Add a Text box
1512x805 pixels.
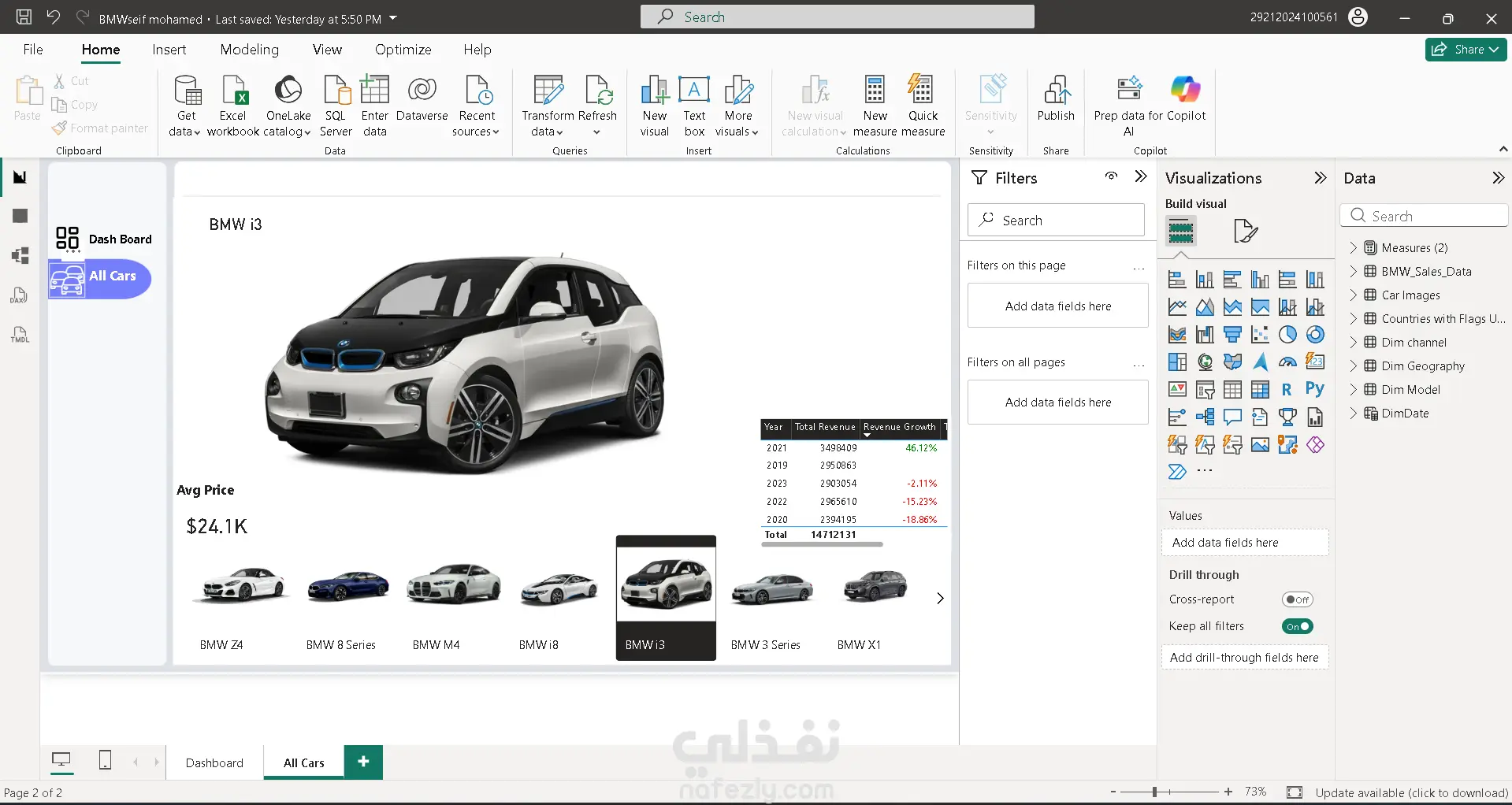(x=694, y=106)
